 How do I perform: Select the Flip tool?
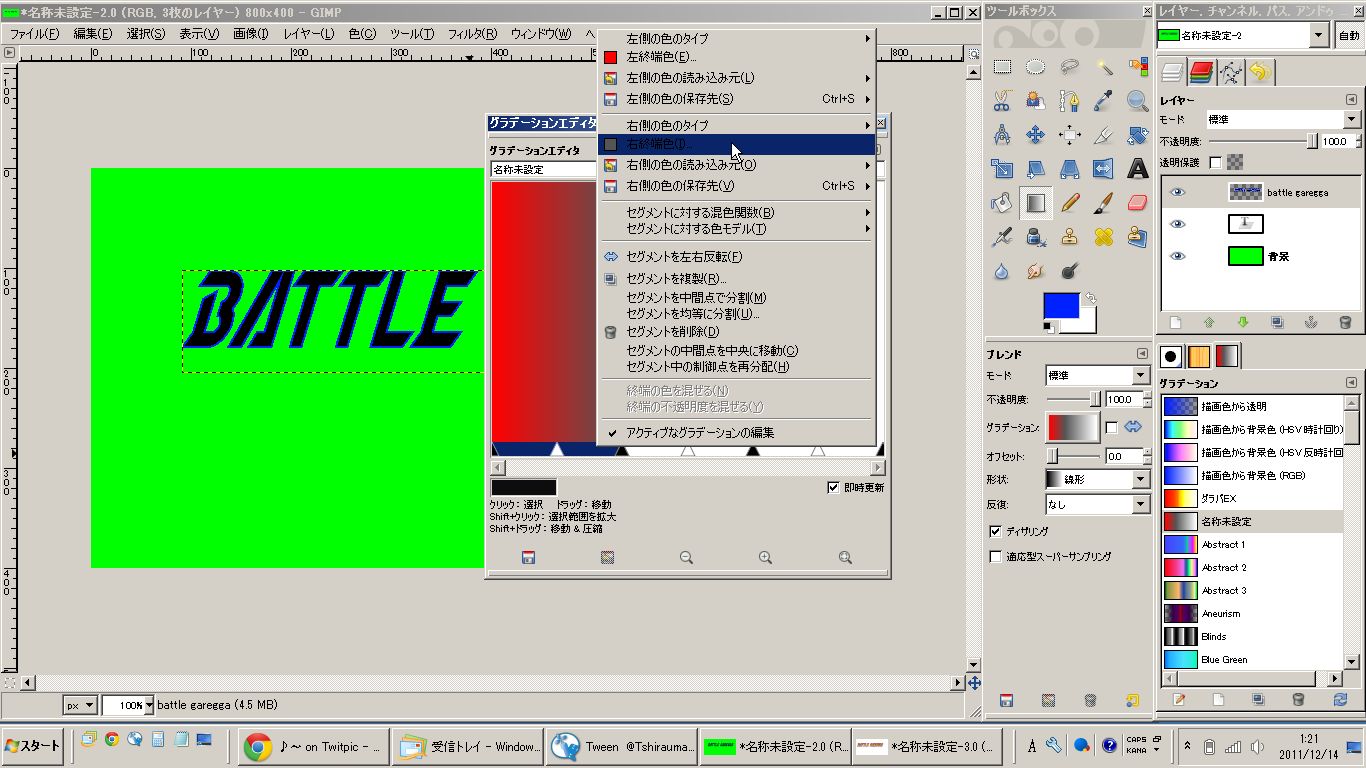1104,169
